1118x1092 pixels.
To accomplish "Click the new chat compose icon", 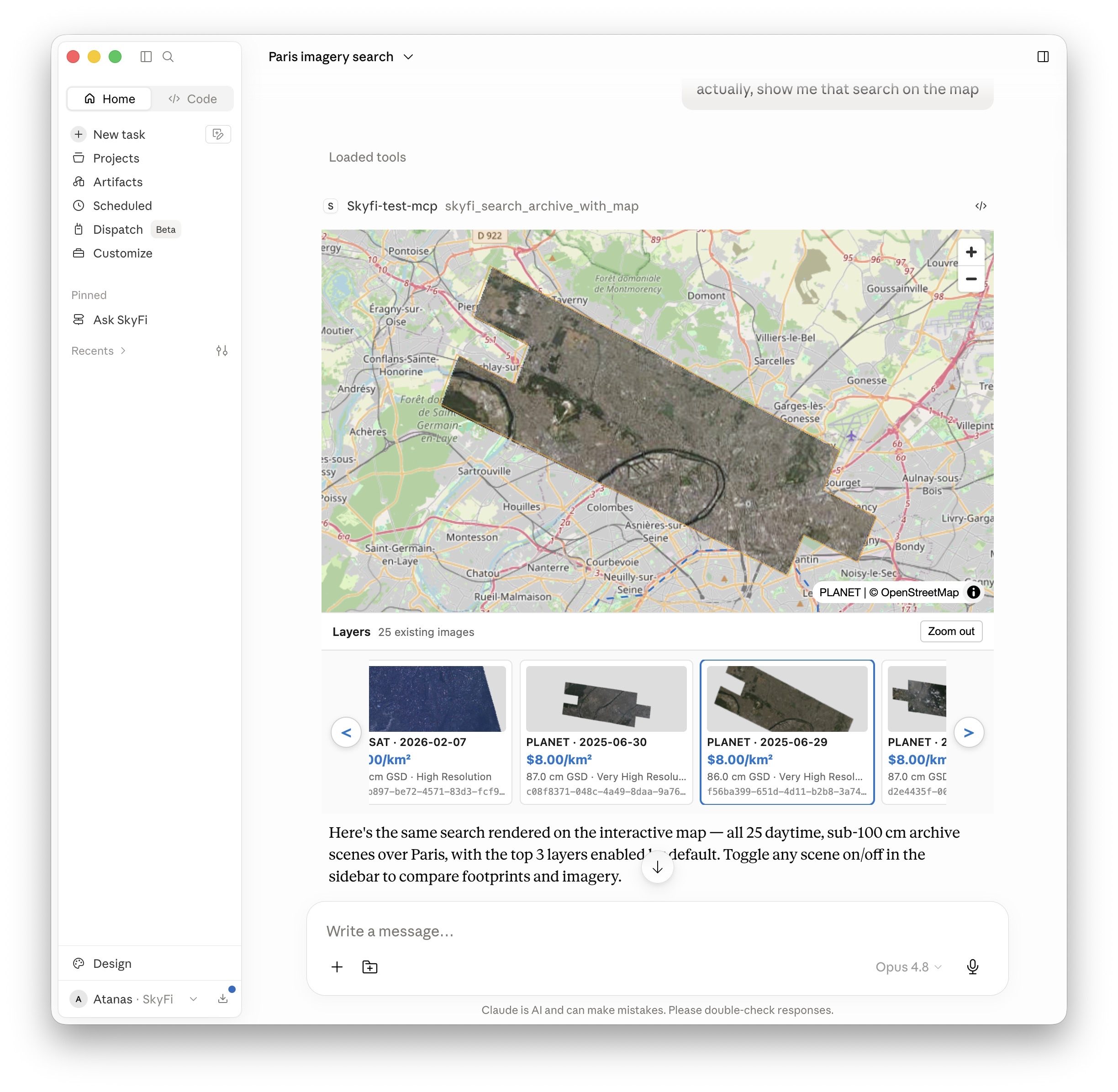I will pyautogui.click(x=218, y=134).
